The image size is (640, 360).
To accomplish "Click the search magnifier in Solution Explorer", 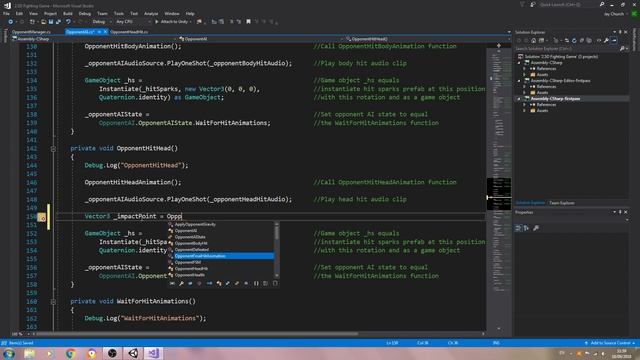I will coord(622,49).
